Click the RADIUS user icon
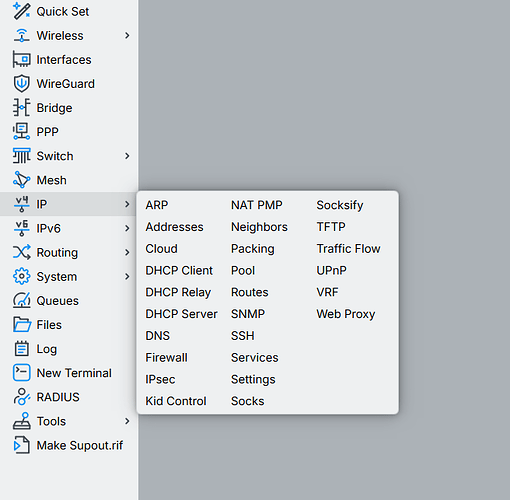510x500 pixels. [21, 397]
